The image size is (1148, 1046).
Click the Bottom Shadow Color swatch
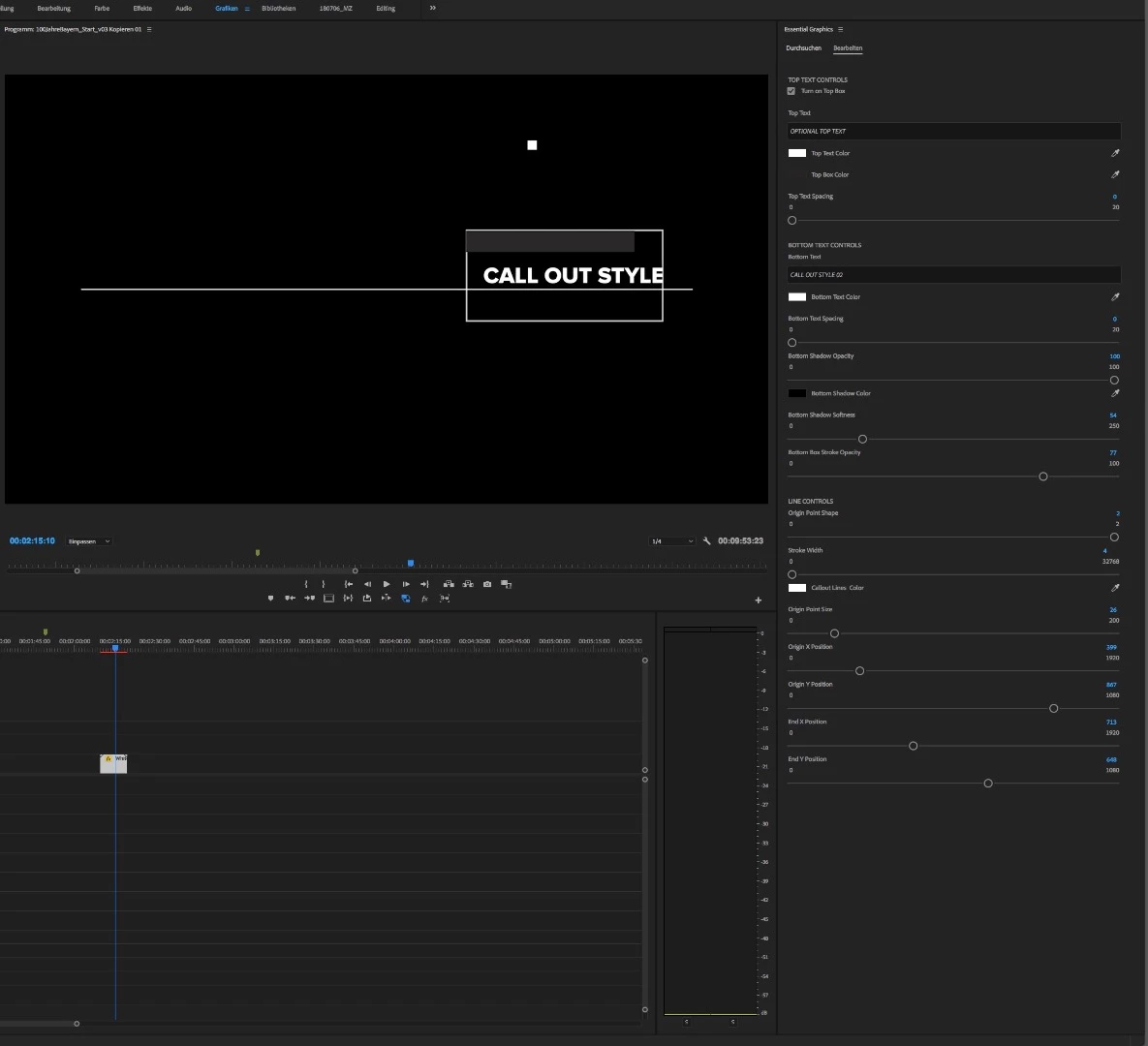pos(796,393)
